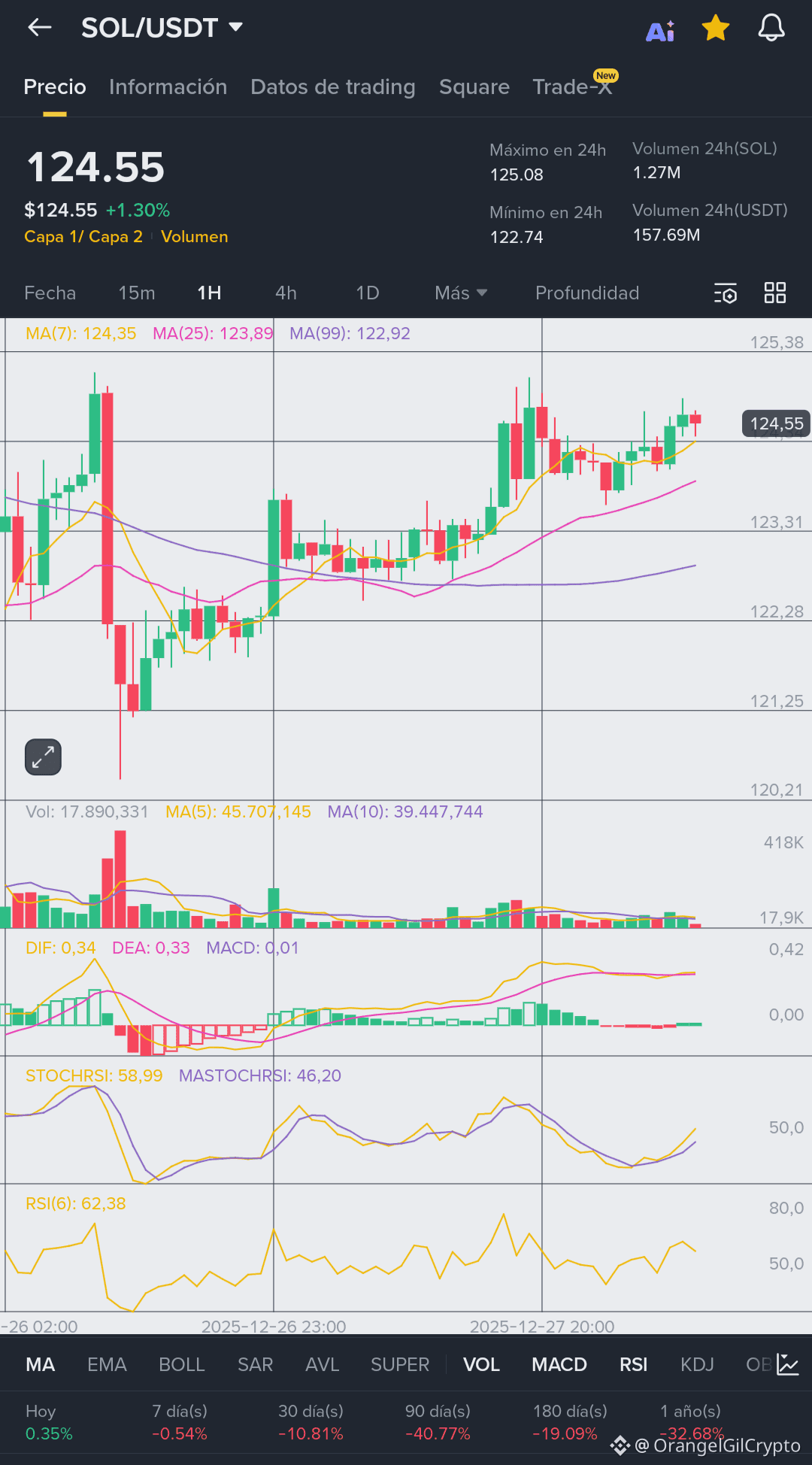Toggle the VOL indicator
This screenshot has width=812, height=1465.
coord(481,1364)
